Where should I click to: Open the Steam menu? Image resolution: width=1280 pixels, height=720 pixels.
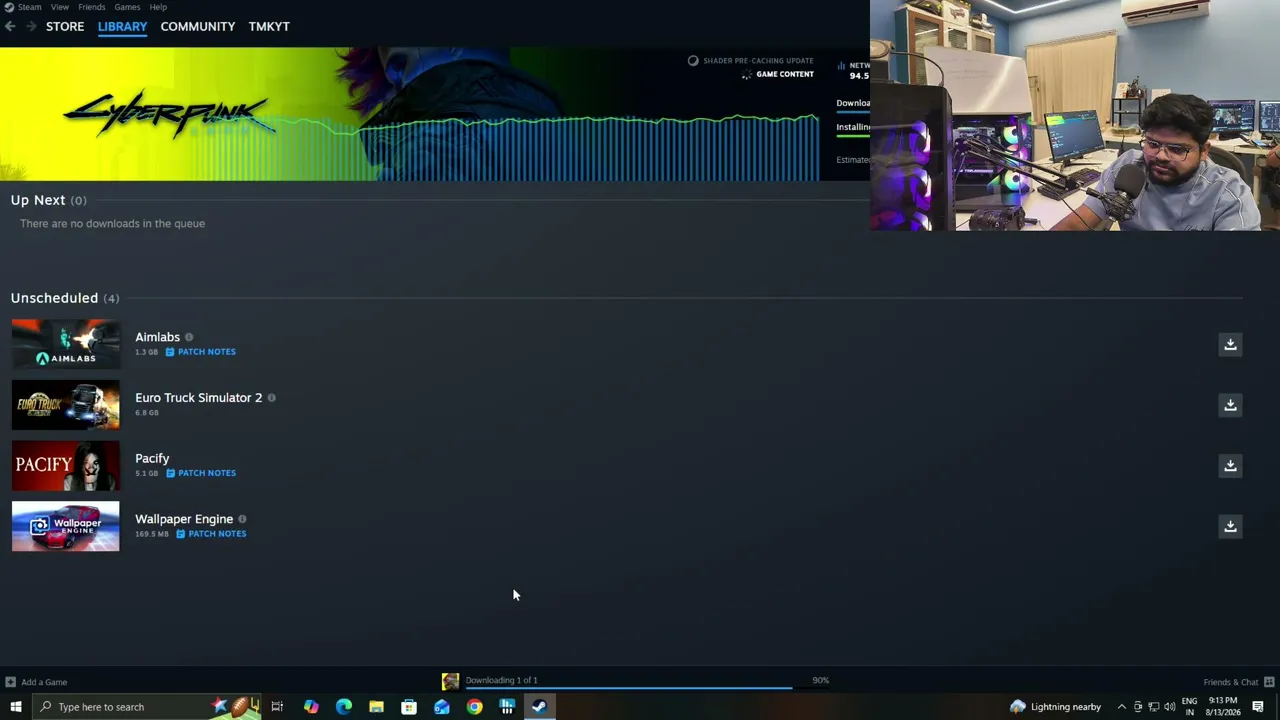point(30,7)
